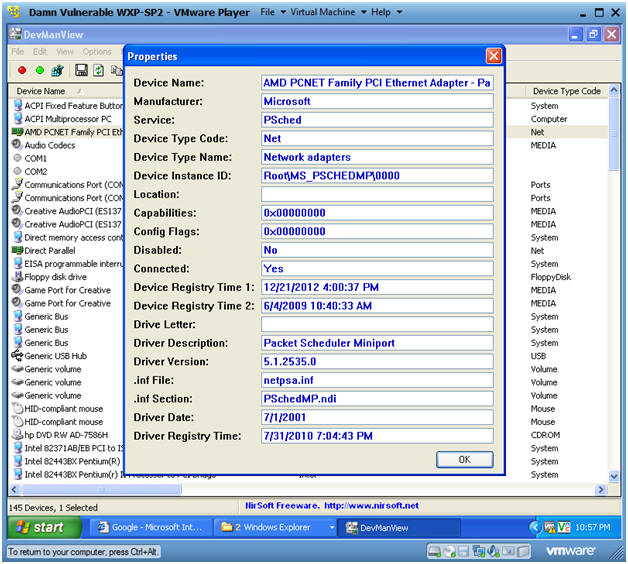
Task: Click the horizontal scrollbar left arrow
Action: click(x=14, y=489)
